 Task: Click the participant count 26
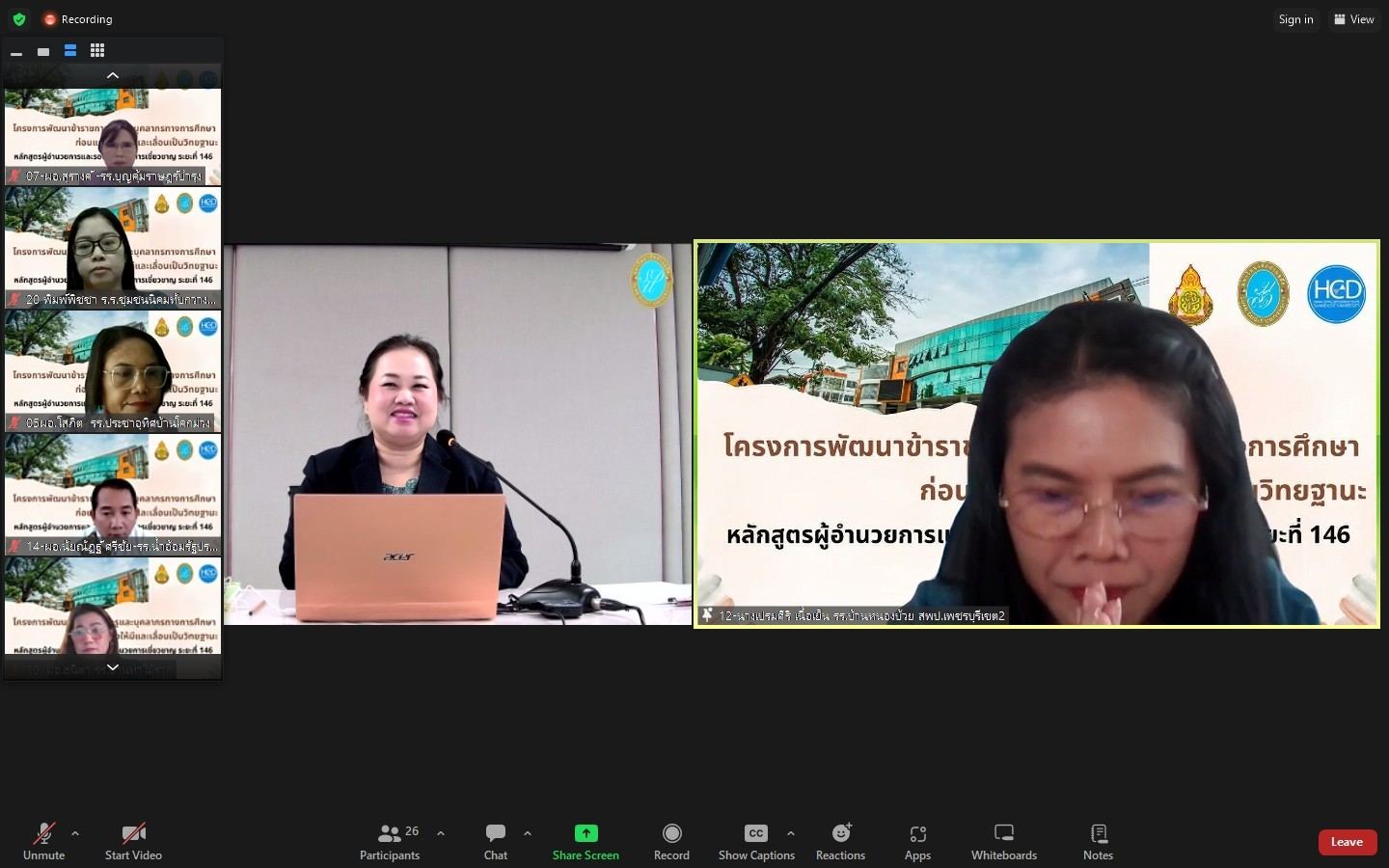click(412, 831)
